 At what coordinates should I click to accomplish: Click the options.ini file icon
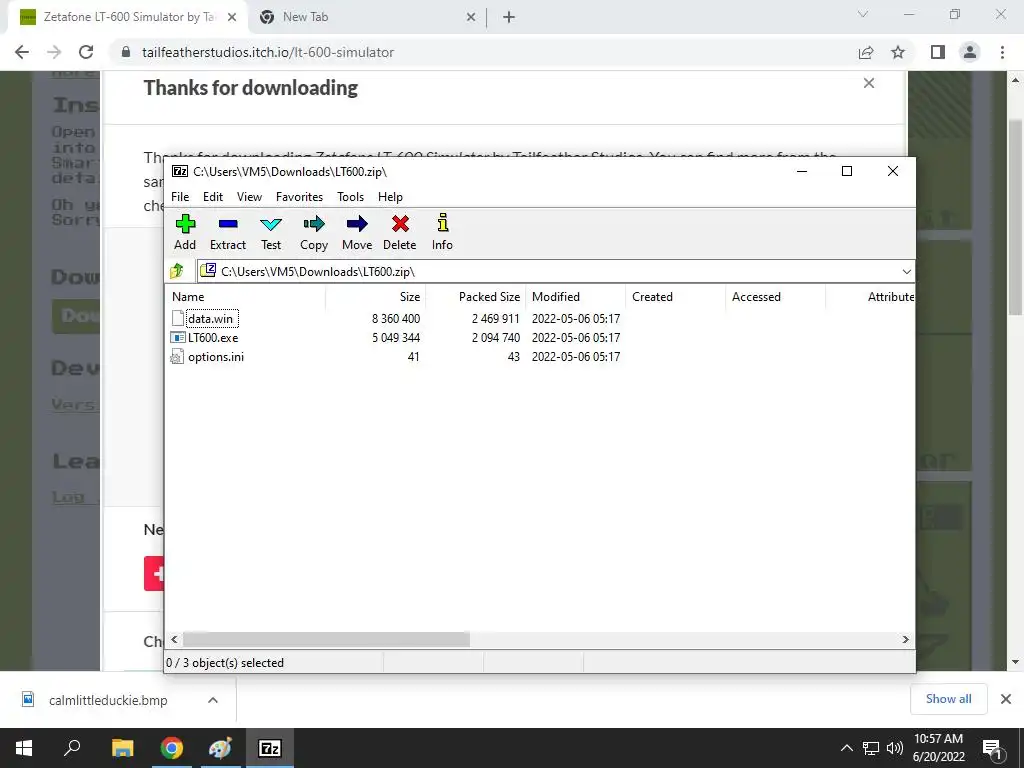coord(177,357)
